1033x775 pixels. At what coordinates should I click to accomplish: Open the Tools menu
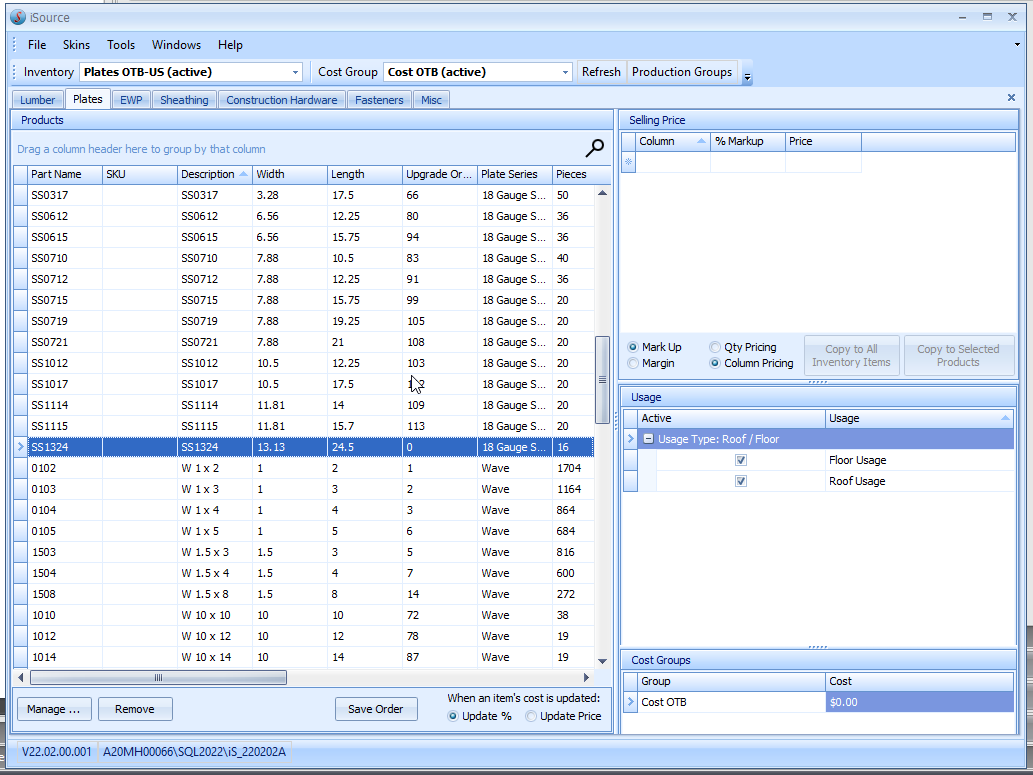pos(121,45)
